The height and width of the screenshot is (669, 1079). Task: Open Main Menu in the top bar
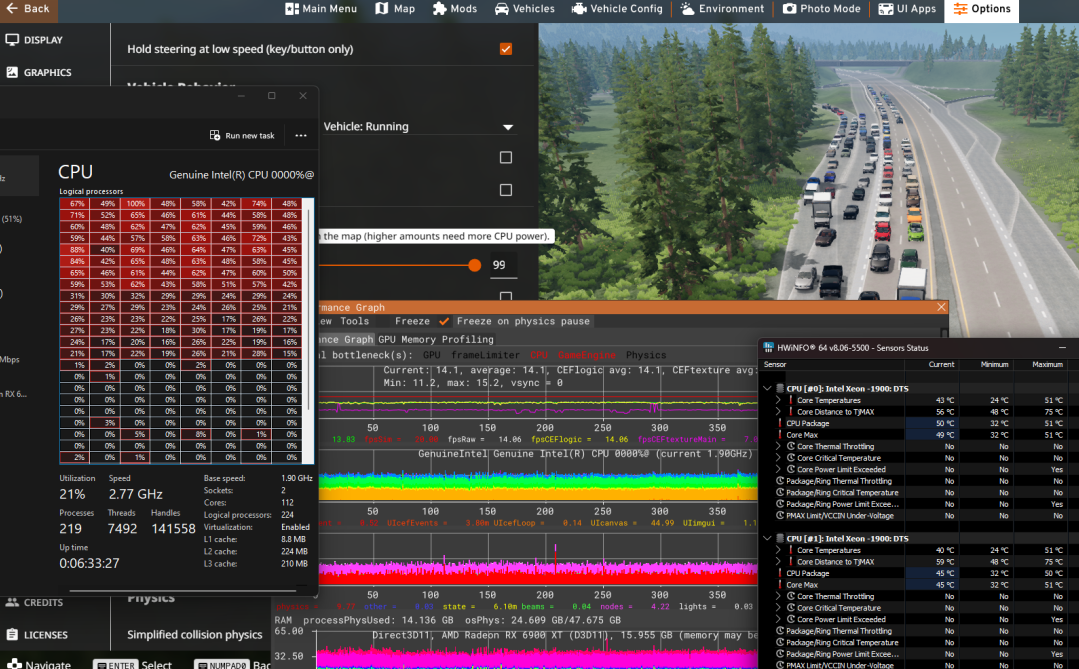(321, 9)
